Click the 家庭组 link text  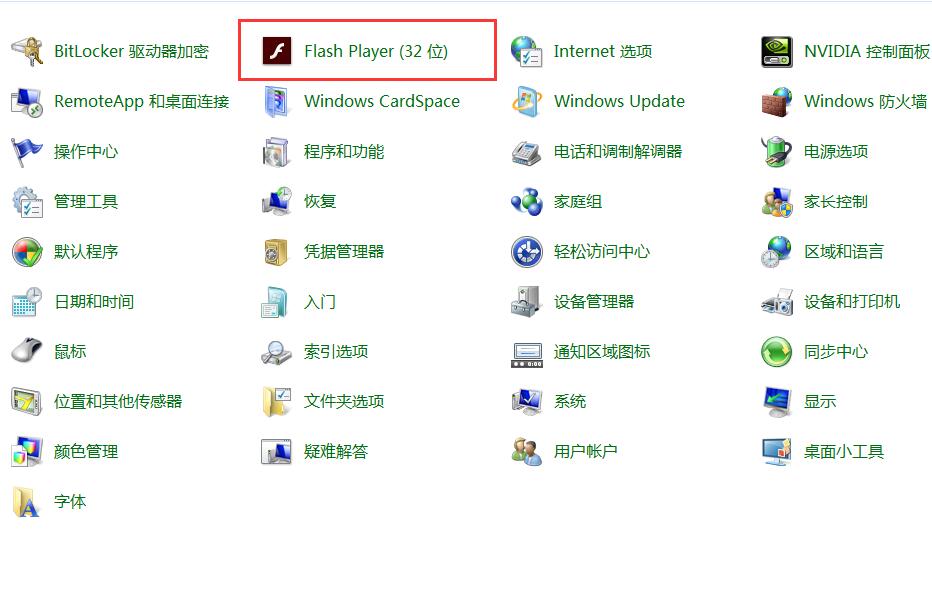point(578,201)
